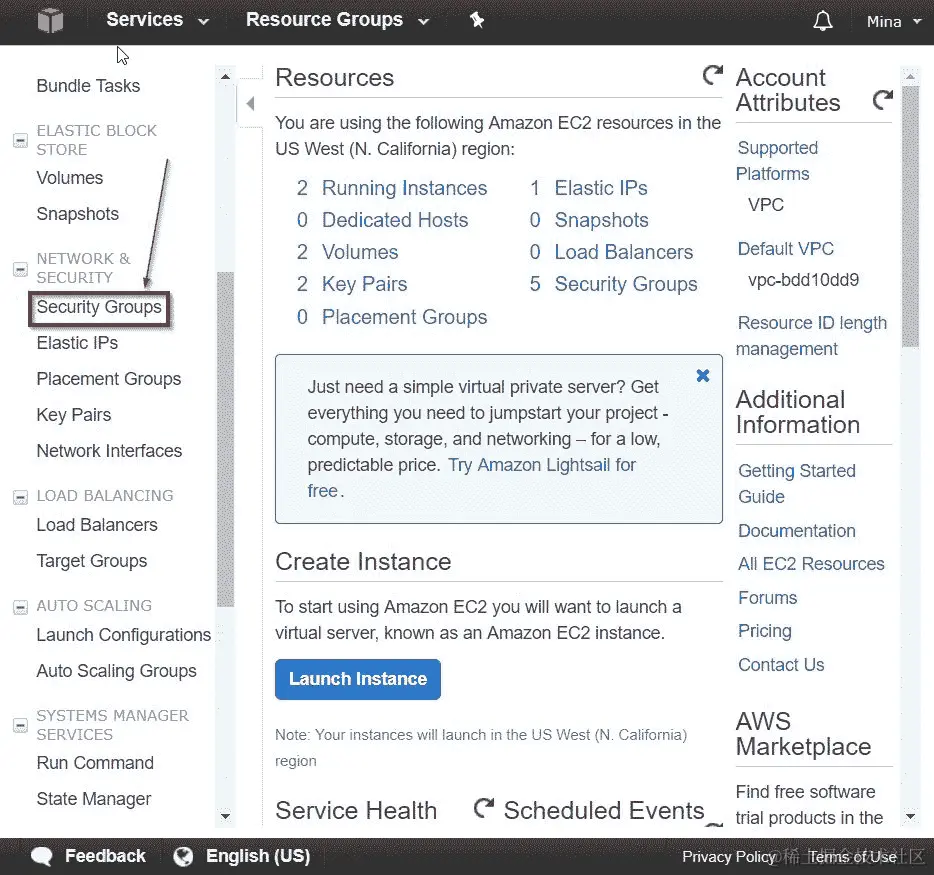
Task: Open Auto Scaling Groups in sidebar
Action: (x=116, y=671)
